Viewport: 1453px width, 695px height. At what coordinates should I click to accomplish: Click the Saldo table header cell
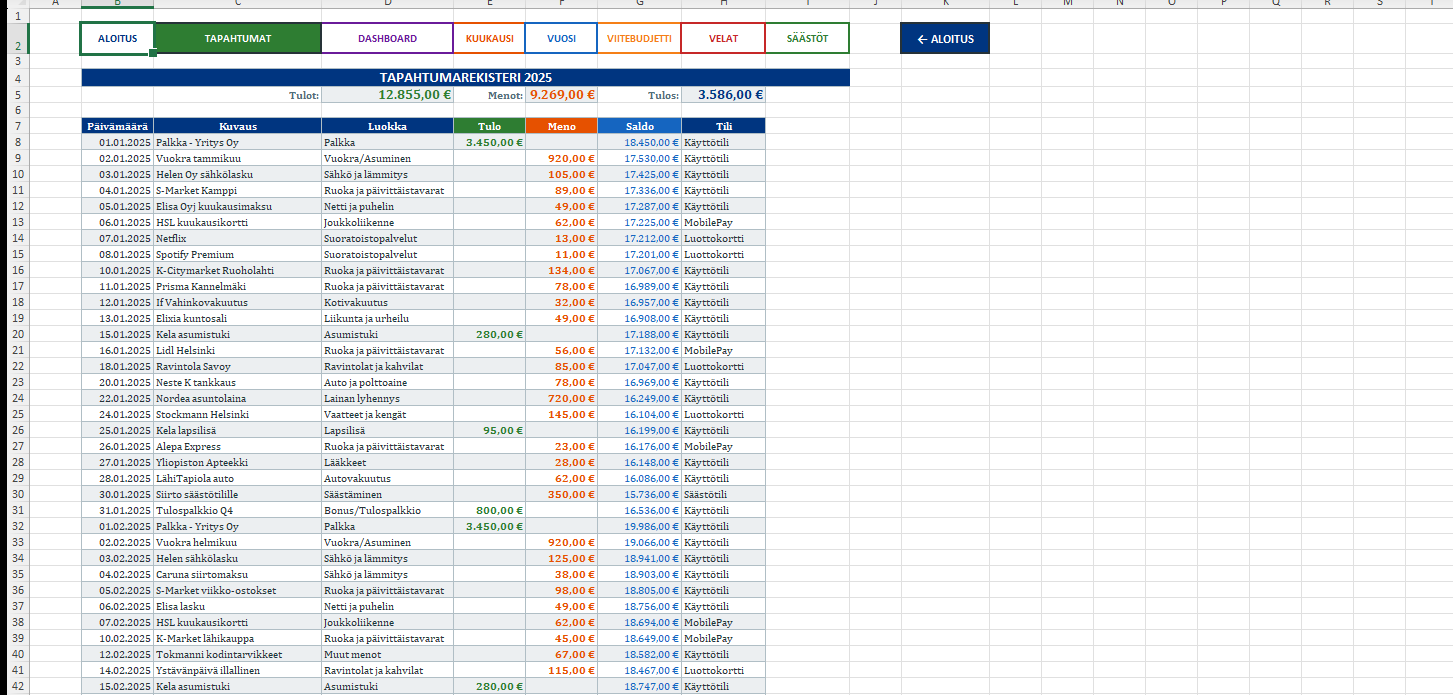point(639,126)
